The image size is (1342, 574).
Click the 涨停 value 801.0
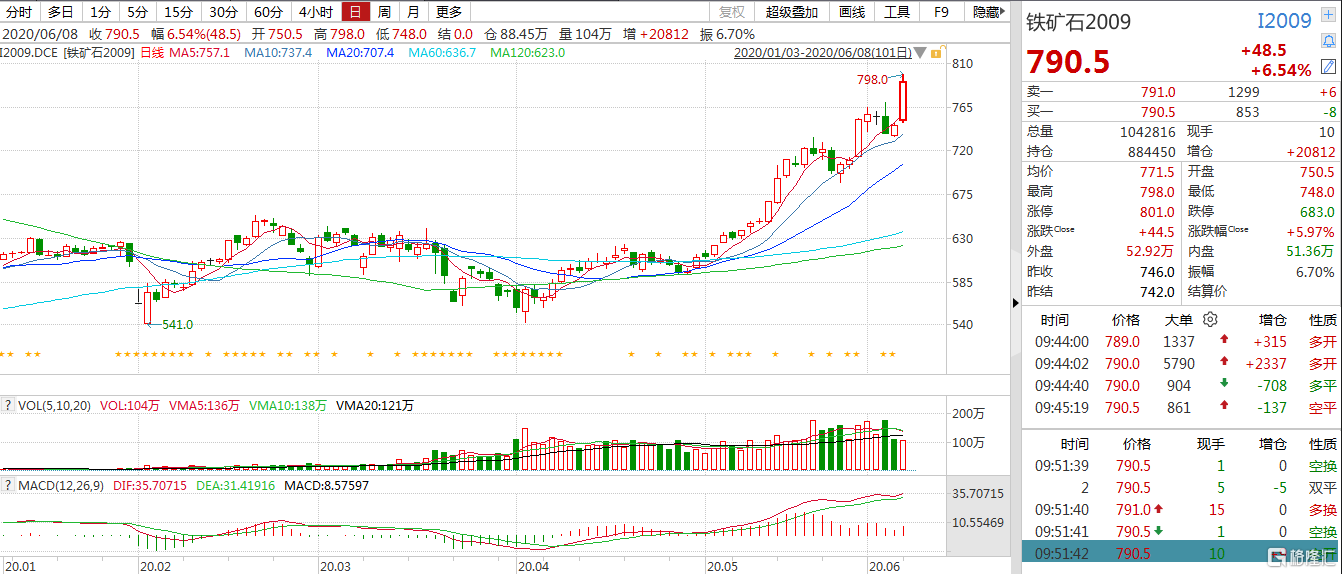[1159, 212]
